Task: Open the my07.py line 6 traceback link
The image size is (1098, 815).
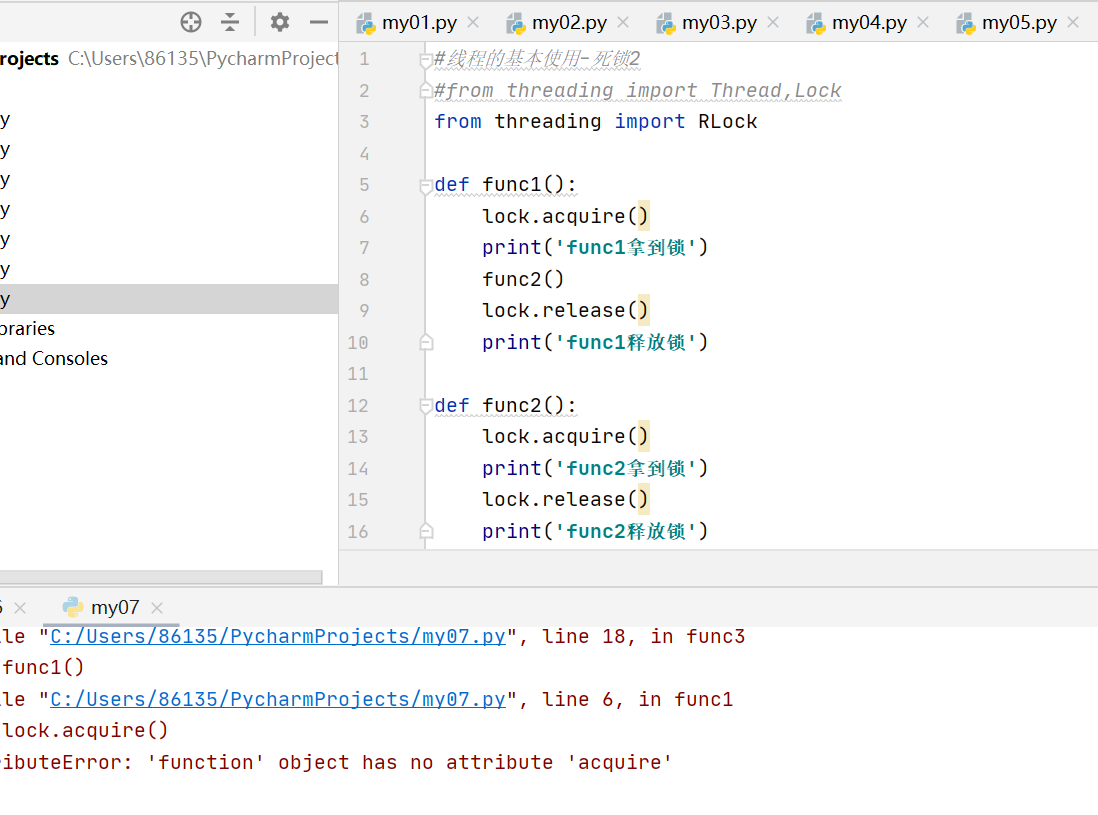Action: pyautogui.click(x=278, y=699)
